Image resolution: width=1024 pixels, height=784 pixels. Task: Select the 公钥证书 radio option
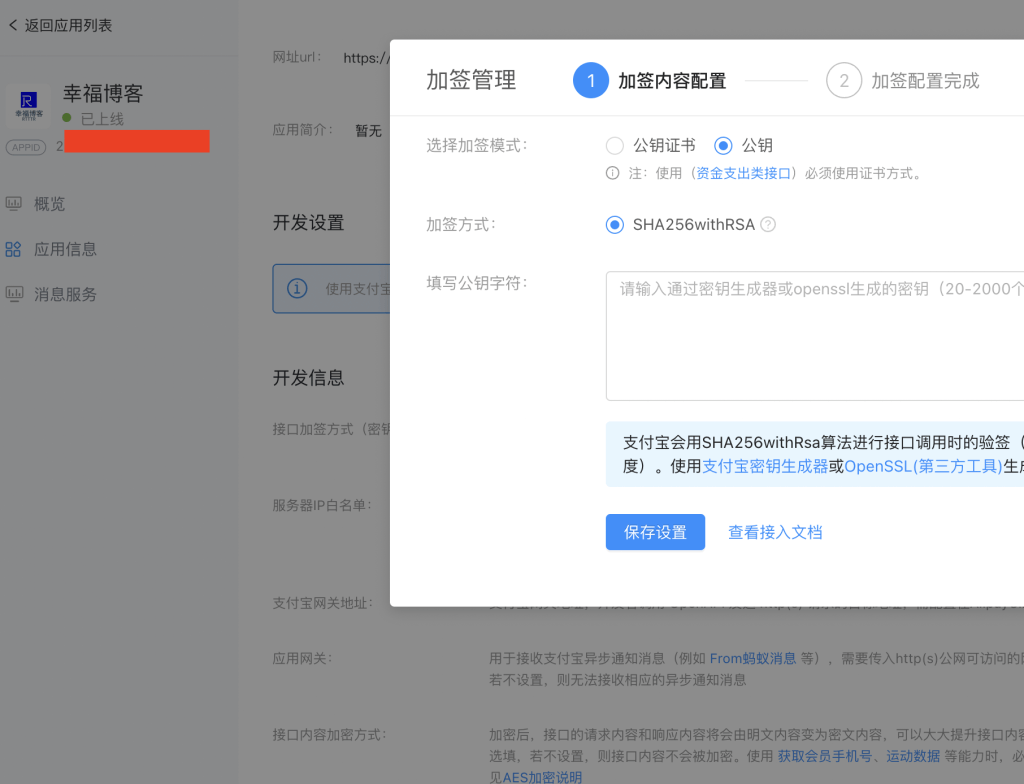click(615, 146)
